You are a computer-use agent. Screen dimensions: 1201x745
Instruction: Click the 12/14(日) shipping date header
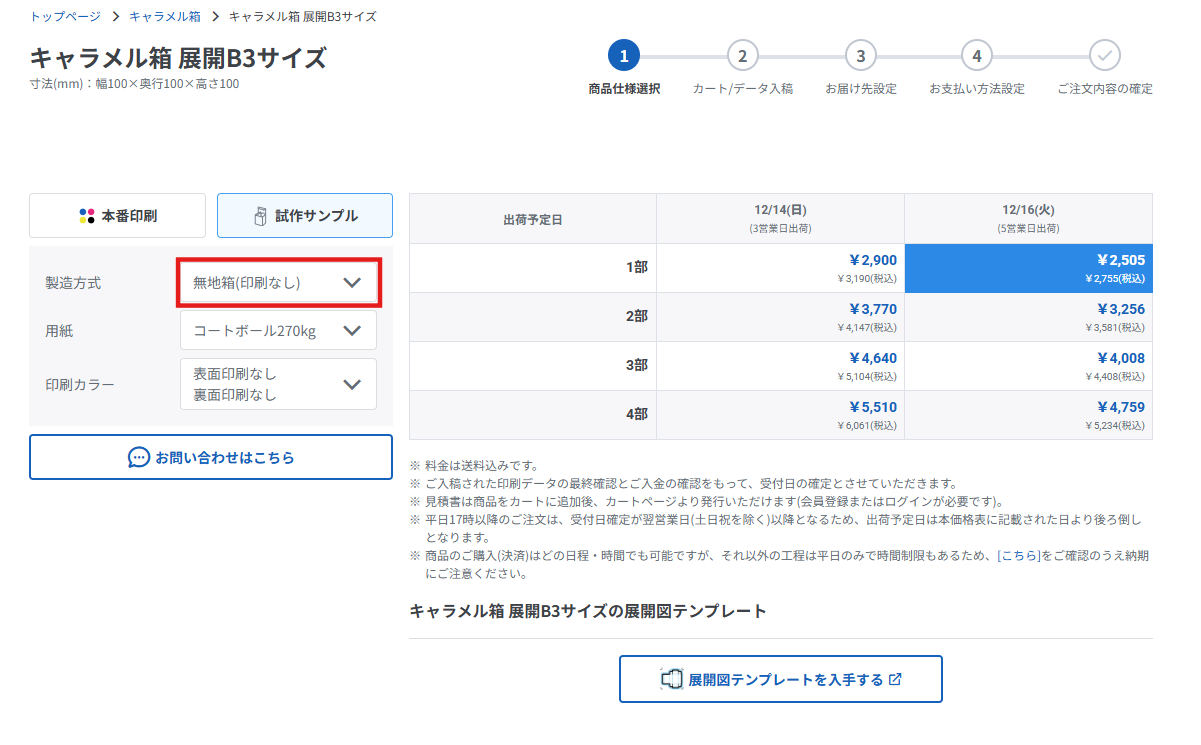tap(780, 218)
